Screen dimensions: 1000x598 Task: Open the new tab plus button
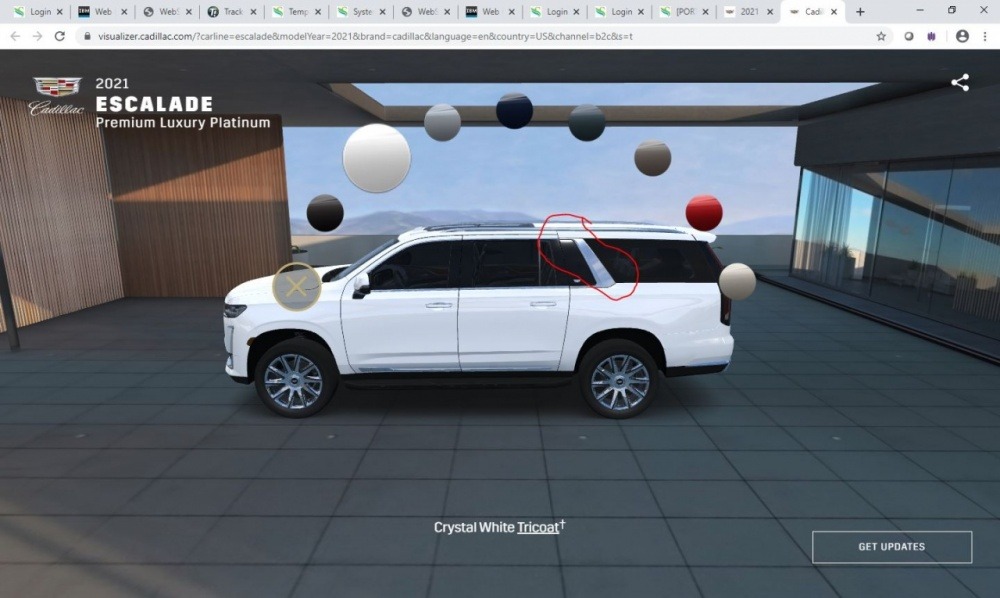[860, 12]
